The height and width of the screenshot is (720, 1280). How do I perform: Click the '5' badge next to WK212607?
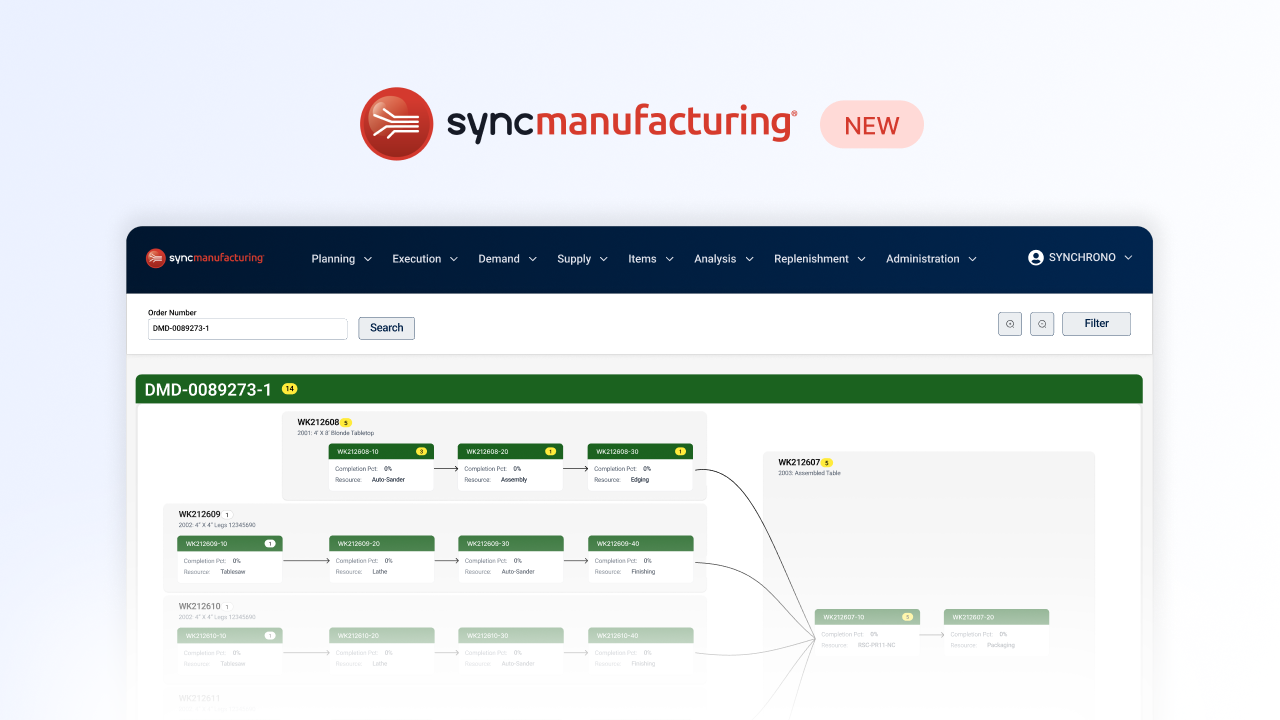pyautogui.click(x=826, y=462)
